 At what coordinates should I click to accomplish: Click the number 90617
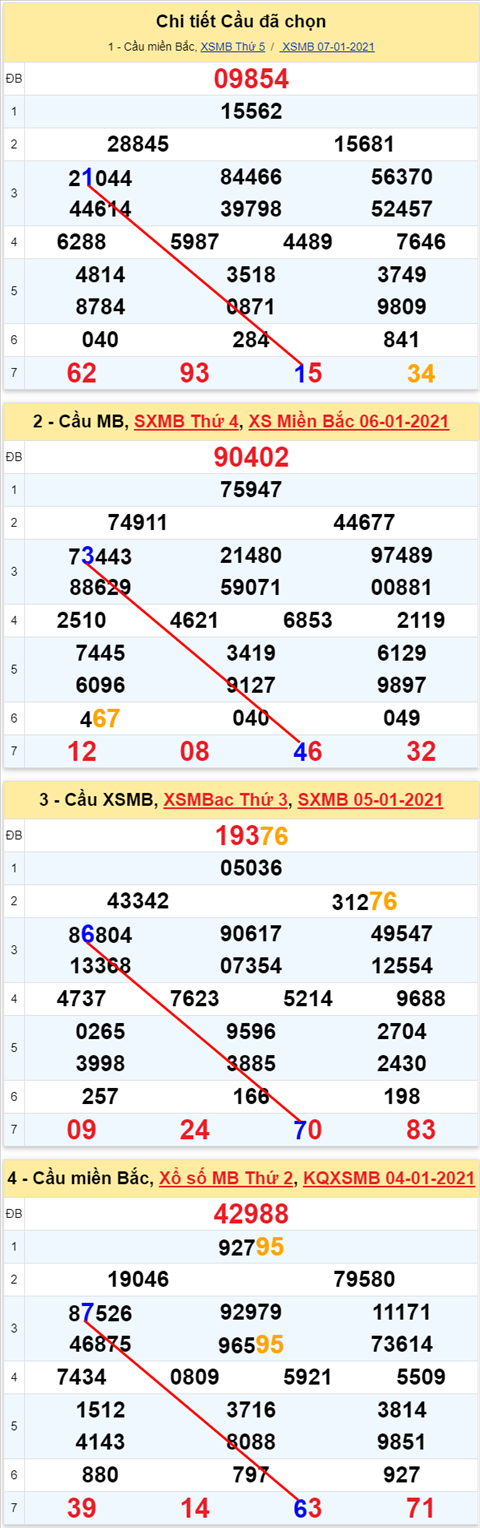[x=251, y=934]
